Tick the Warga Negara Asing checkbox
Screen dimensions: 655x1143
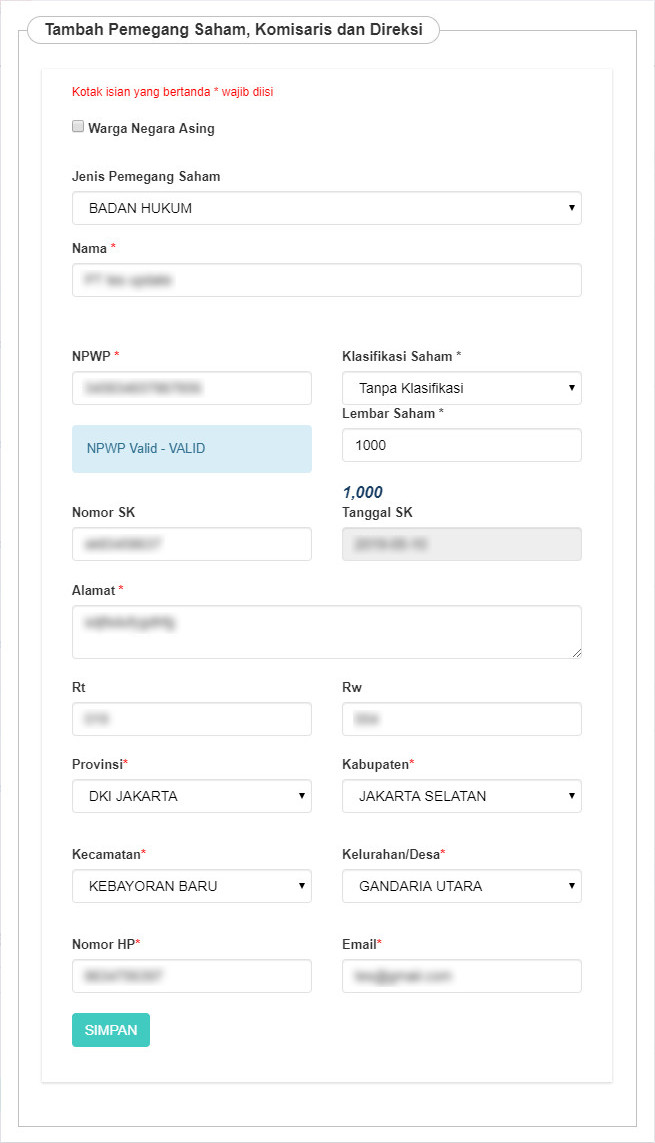pyautogui.click(x=78, y=127)
